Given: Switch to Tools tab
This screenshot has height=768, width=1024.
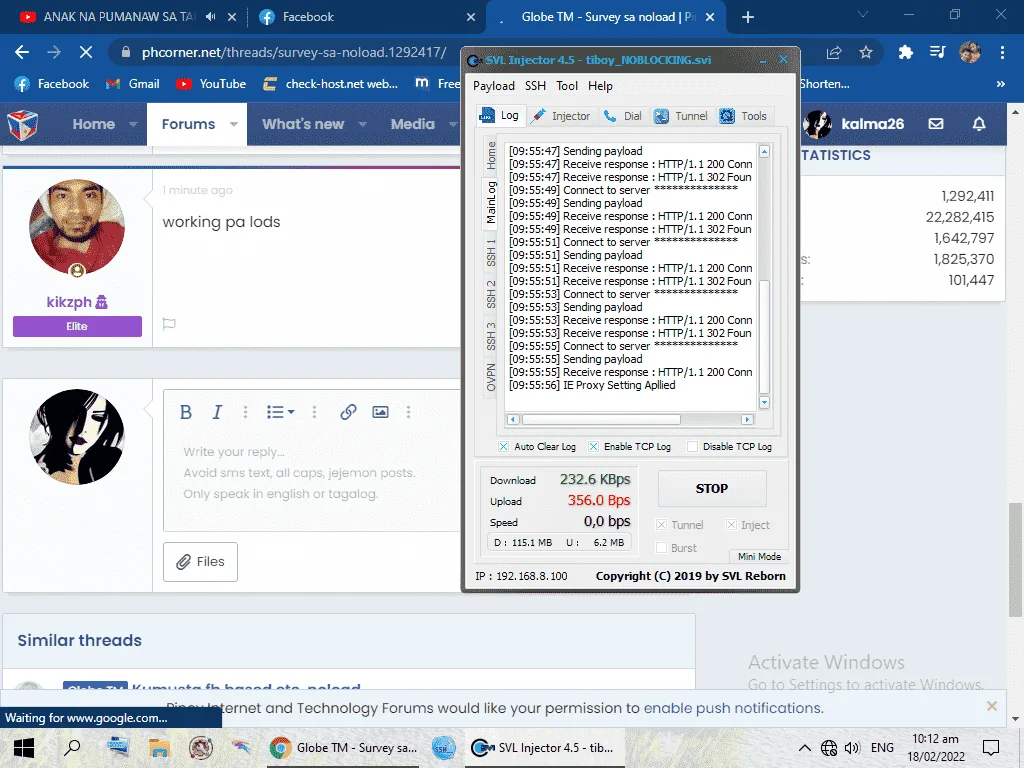Looking at the screenshot, I should point(744,116).
